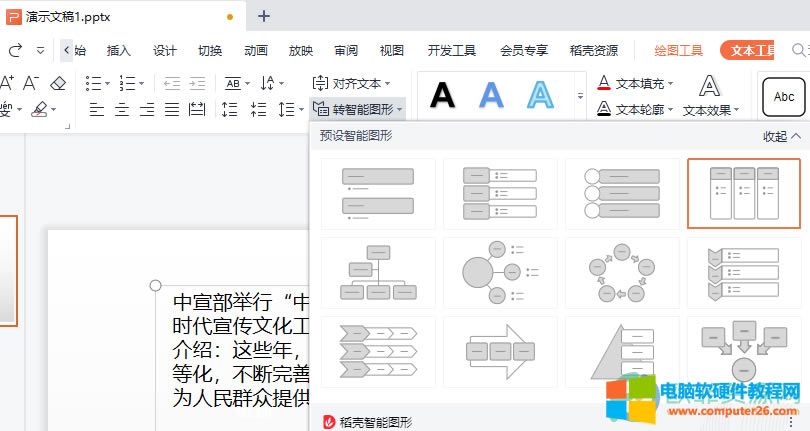Collapse the panel with 收起
The image size is (810, 431).
tap(781, 136)
